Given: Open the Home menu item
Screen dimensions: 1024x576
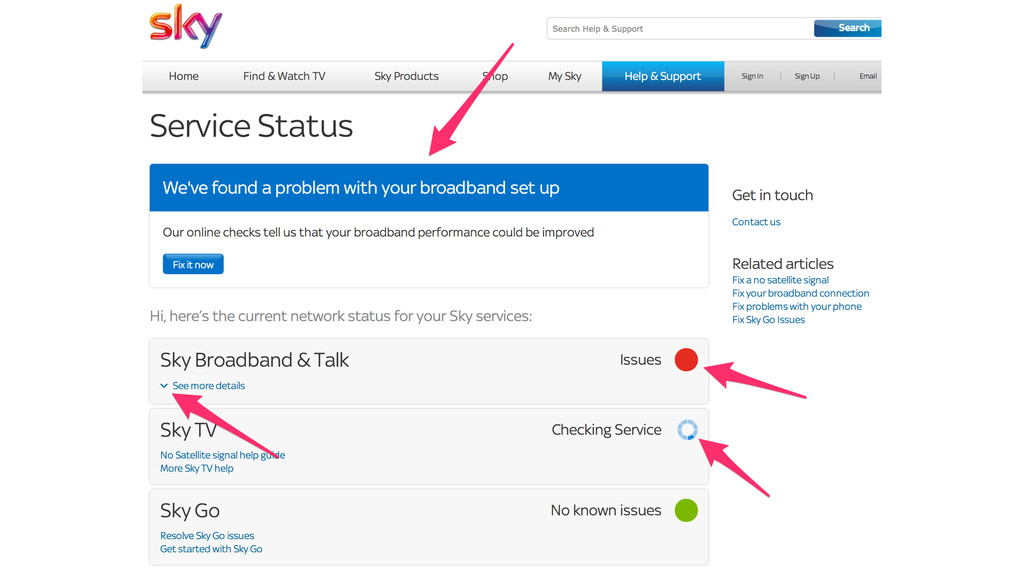Looking at the screenshot, I should (184, 76).
